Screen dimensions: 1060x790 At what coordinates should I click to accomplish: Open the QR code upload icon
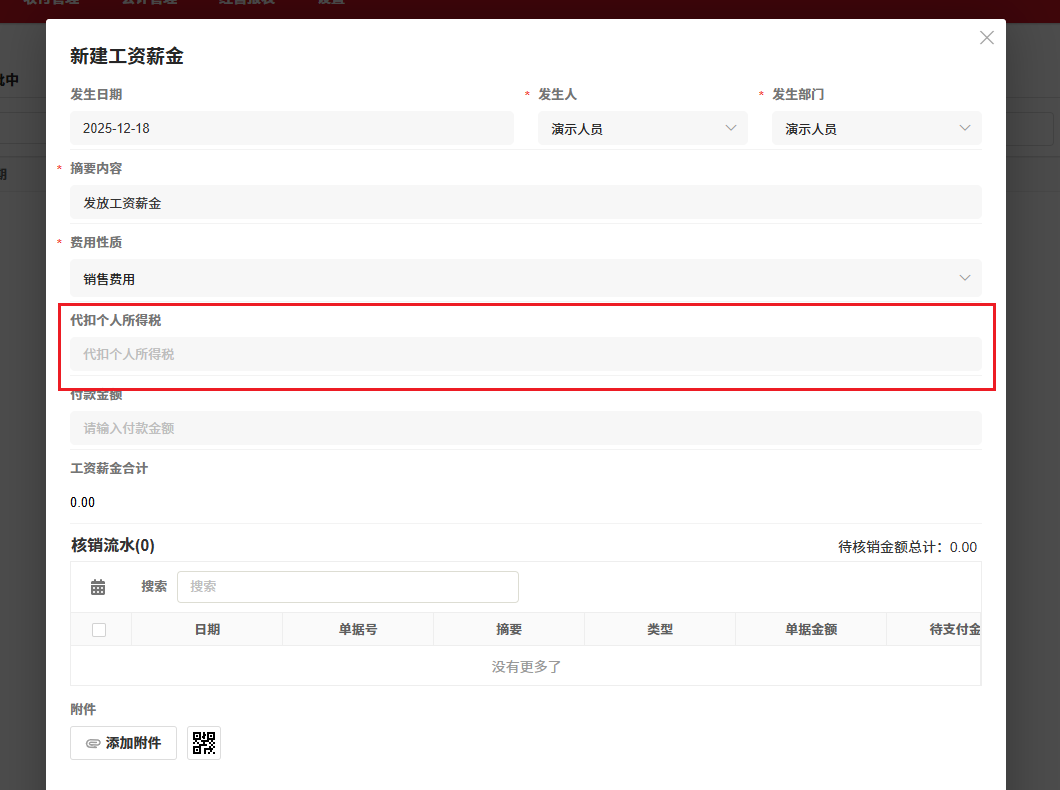[204, 743]
